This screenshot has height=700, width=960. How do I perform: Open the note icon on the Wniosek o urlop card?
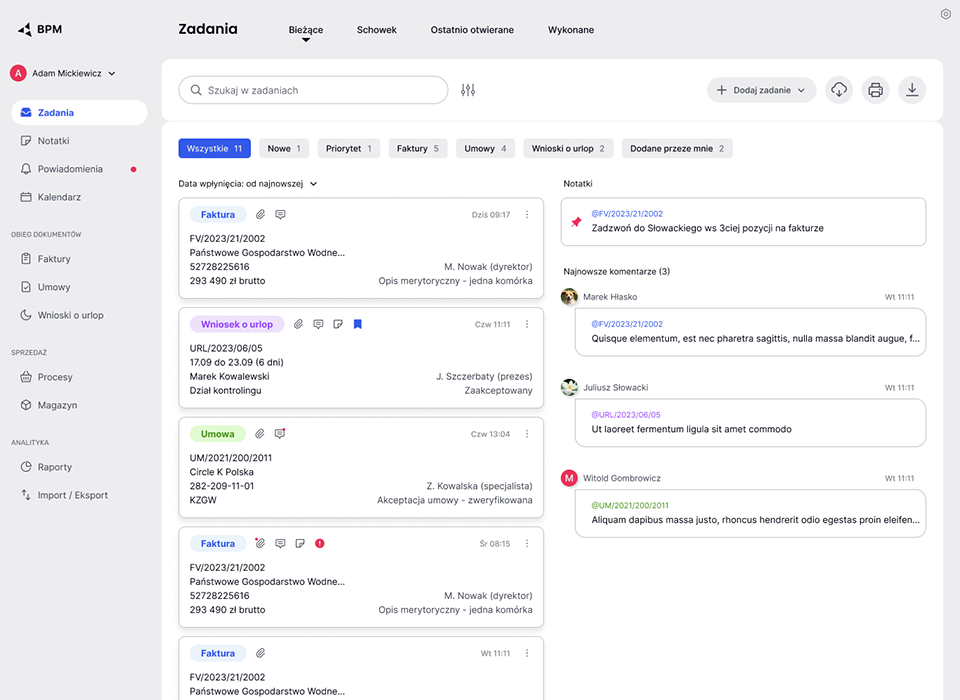(x=338, y=324)
